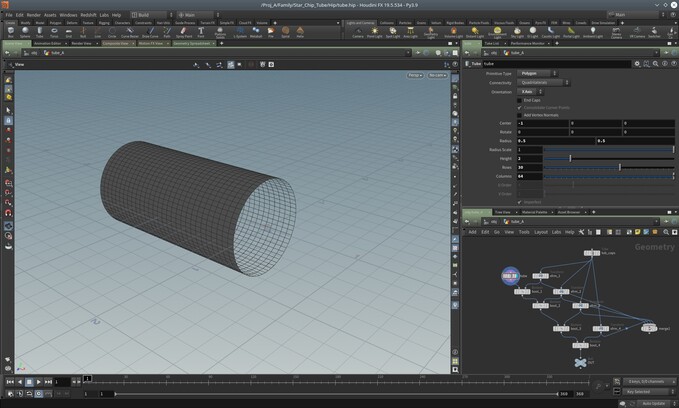Click the Auto Update button
The width and height of the screenshot is (679, 408).
pos(653,403)
